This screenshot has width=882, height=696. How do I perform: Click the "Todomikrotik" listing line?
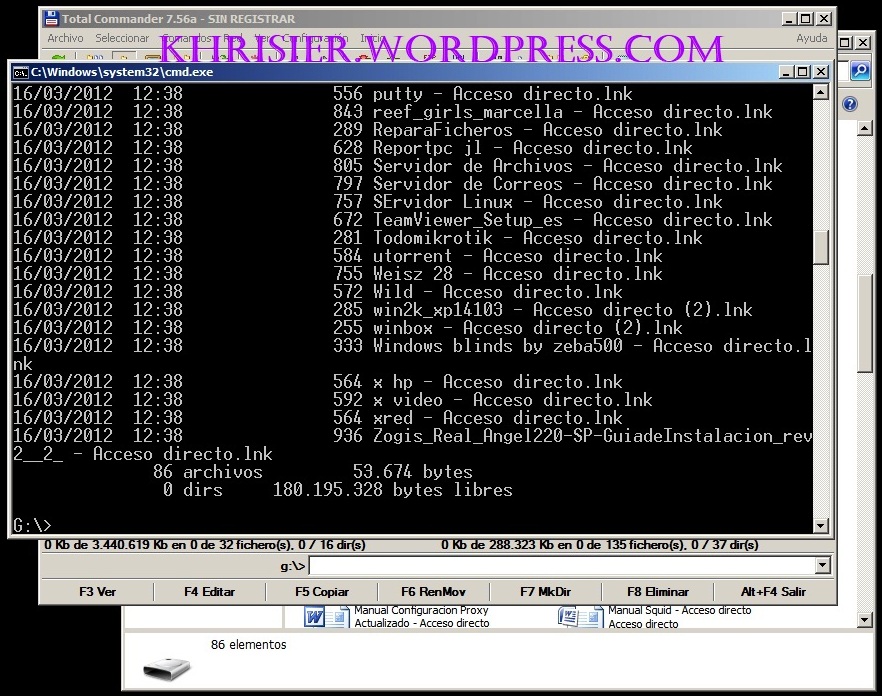coord(358,237)
